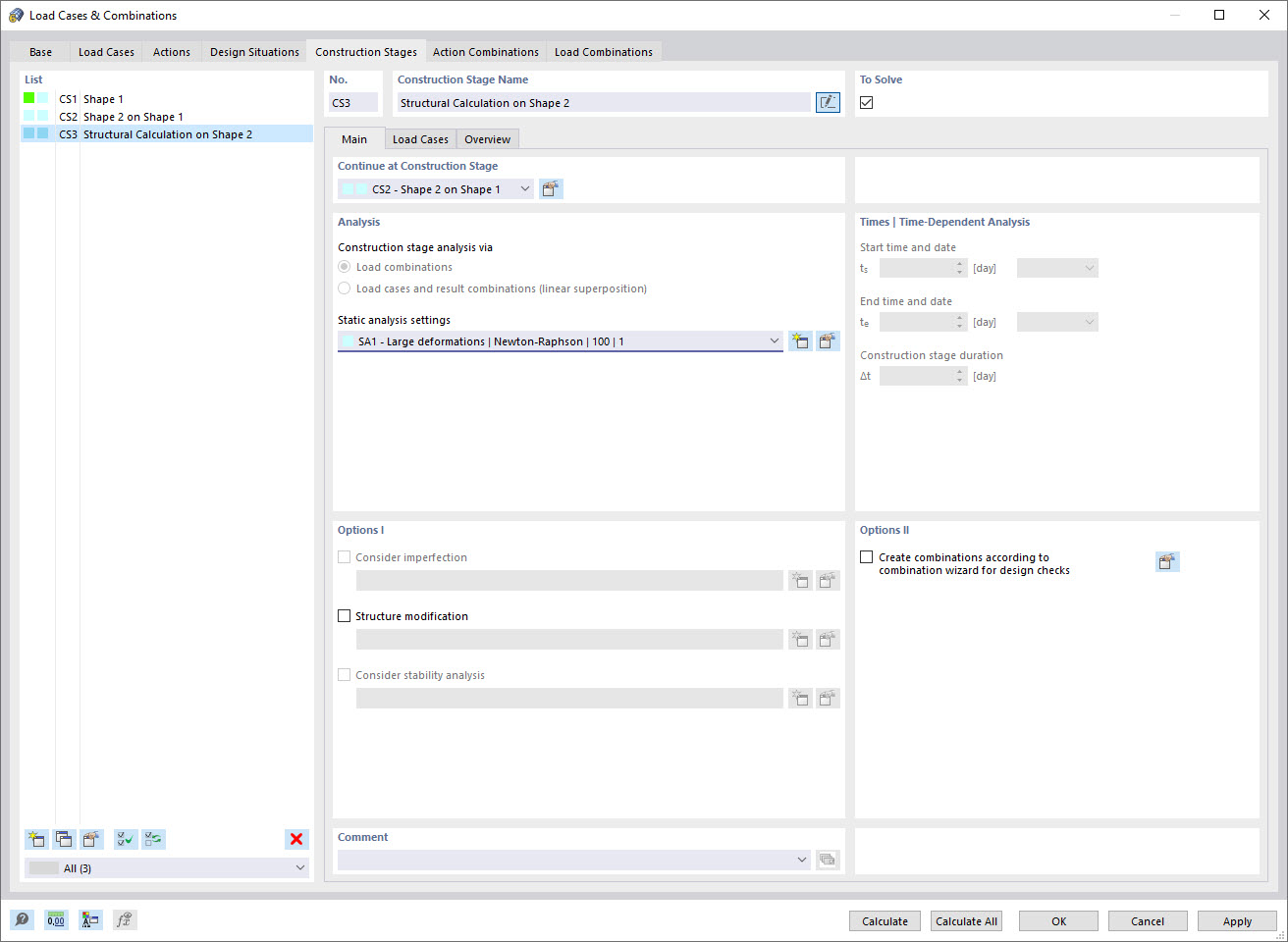Select CS2 Shape 2 on Shape 1
The width and height of the screenshot is (1288, 942).
pyautogui.click(x=167, y=117)
